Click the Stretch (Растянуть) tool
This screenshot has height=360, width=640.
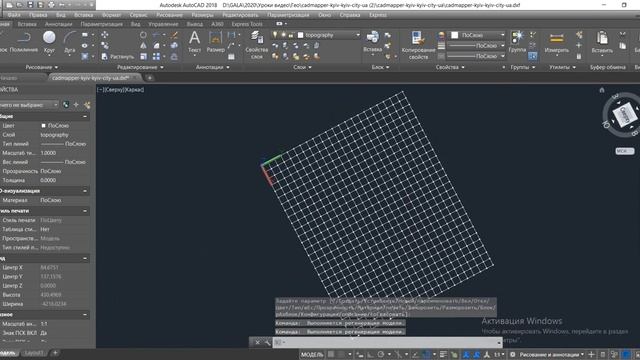(x=118, y=56)
